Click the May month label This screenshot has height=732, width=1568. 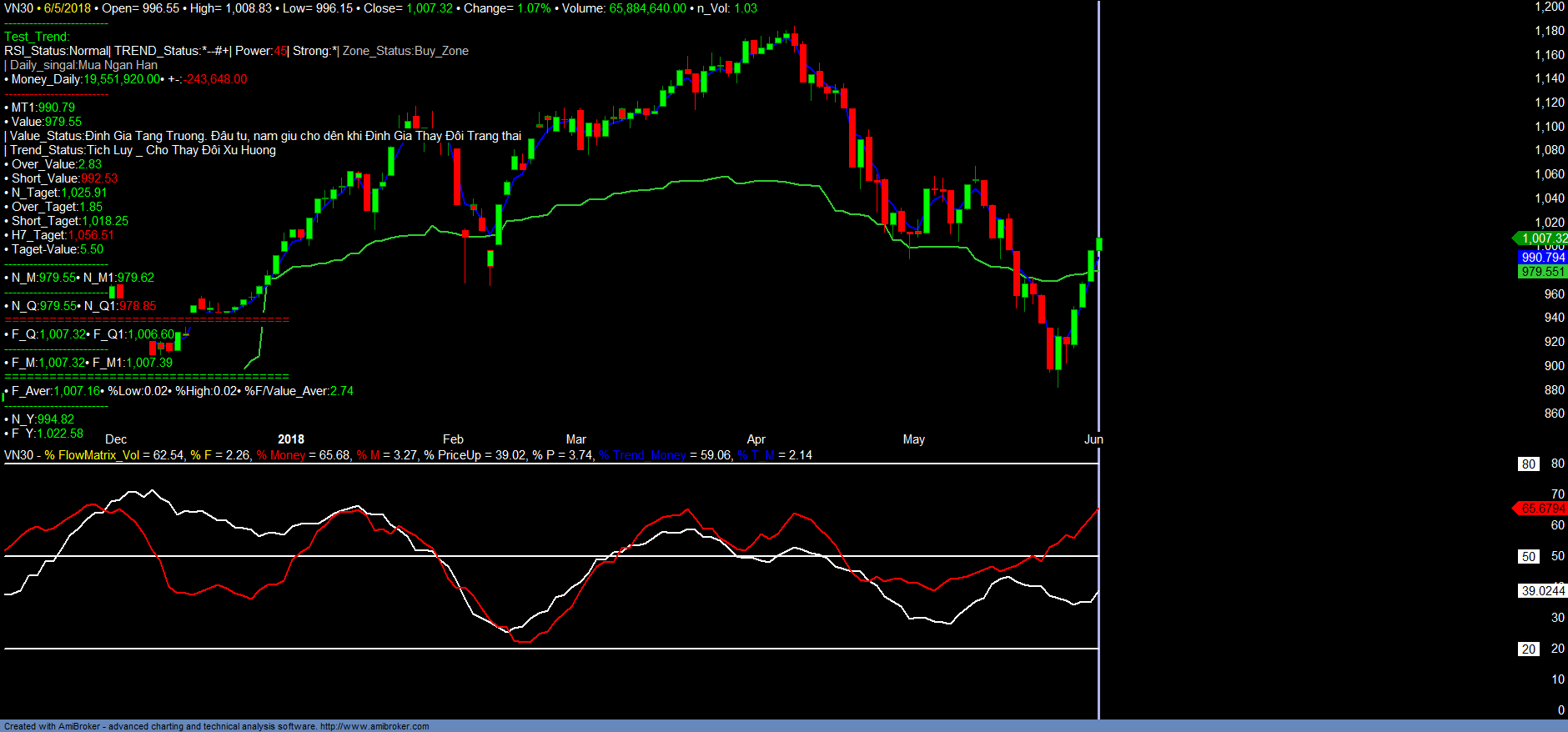click(913, 439)
